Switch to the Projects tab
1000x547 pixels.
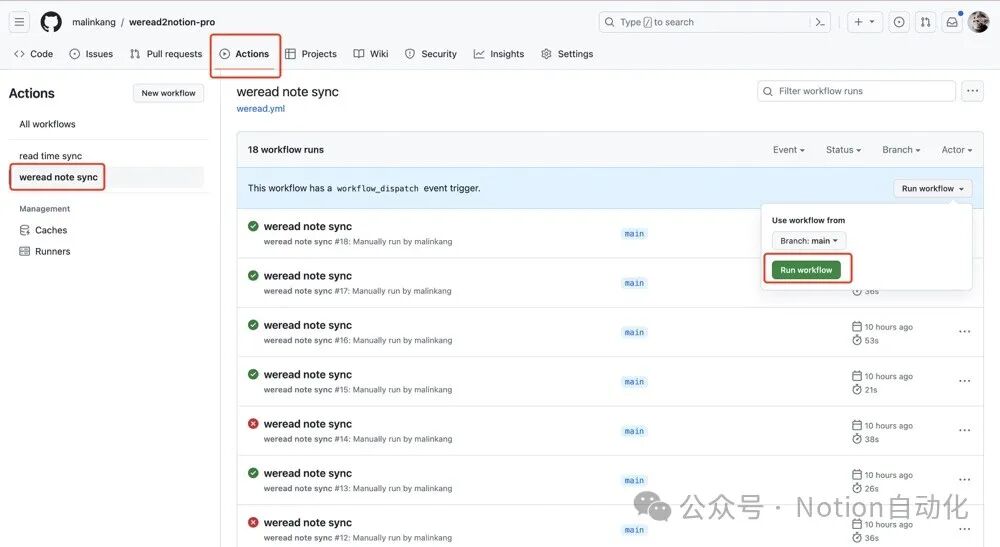pos(311,54)
